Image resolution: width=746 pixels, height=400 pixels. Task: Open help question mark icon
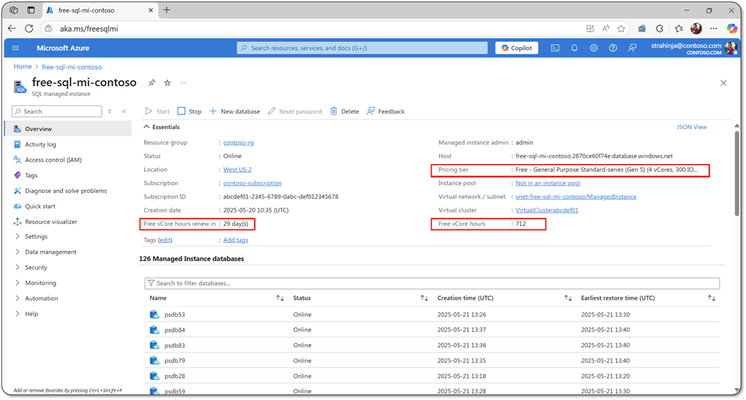click(613, 48)
